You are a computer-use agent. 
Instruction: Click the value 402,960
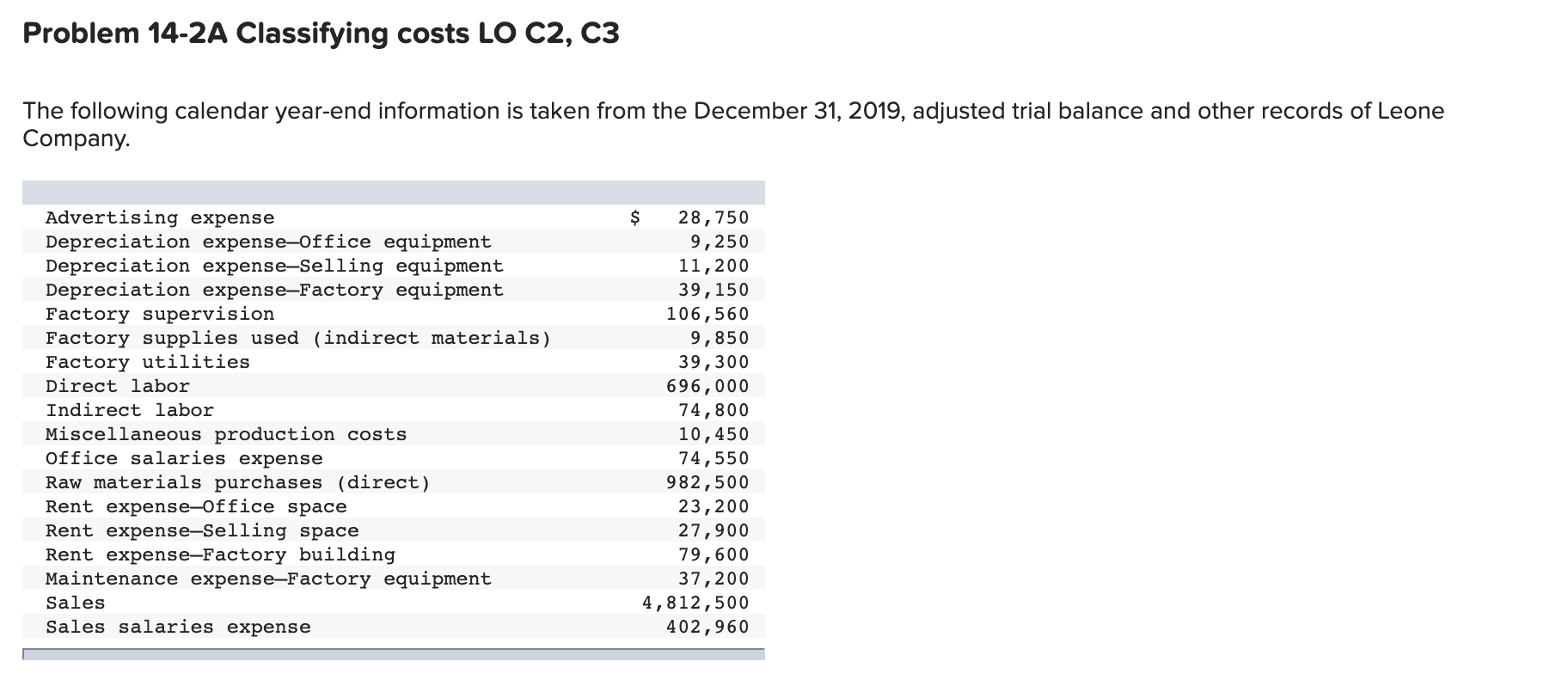[x=707, y=628]
